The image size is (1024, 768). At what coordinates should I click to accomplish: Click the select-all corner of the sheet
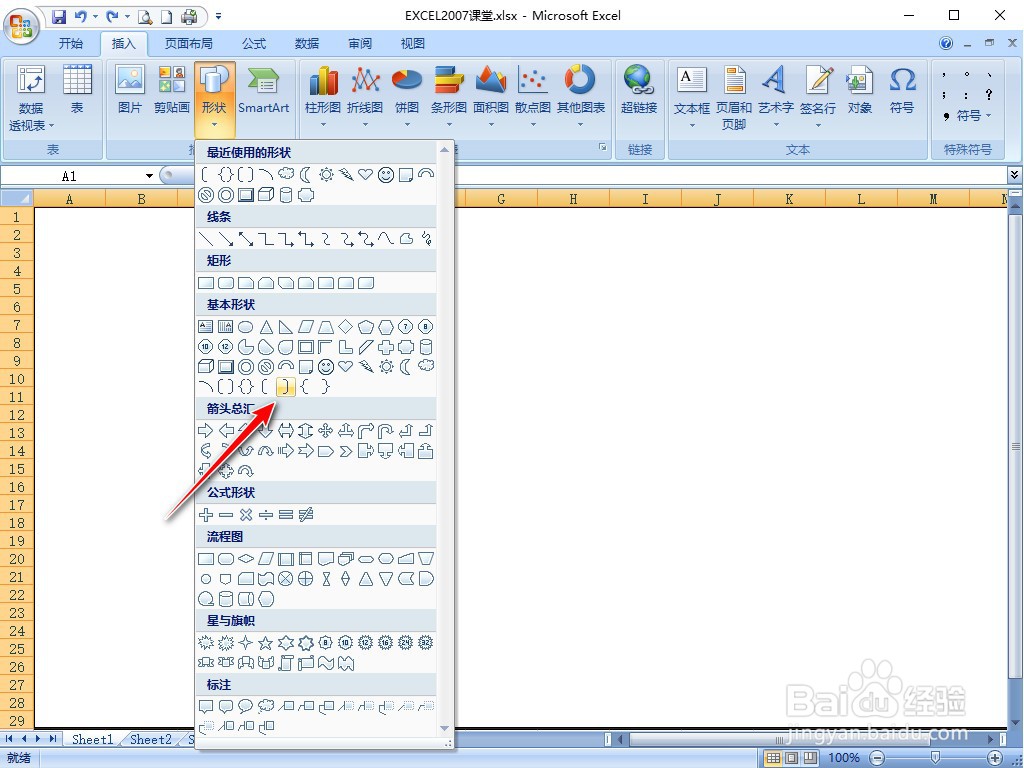tap(17, 198)
